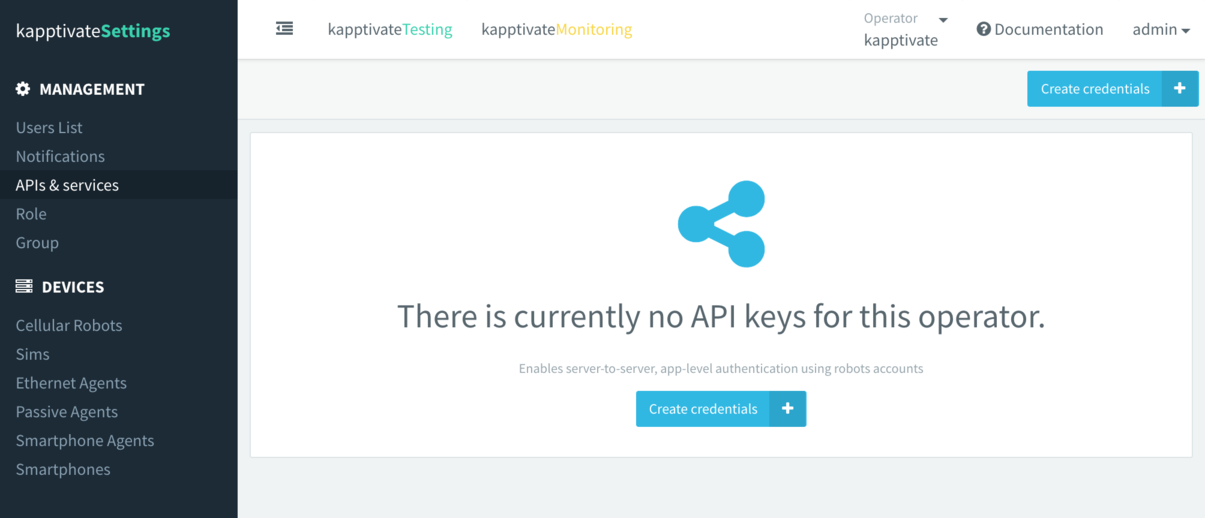1205x518 pixels.
Task: Click the large share icon
Action: point(721,224)
